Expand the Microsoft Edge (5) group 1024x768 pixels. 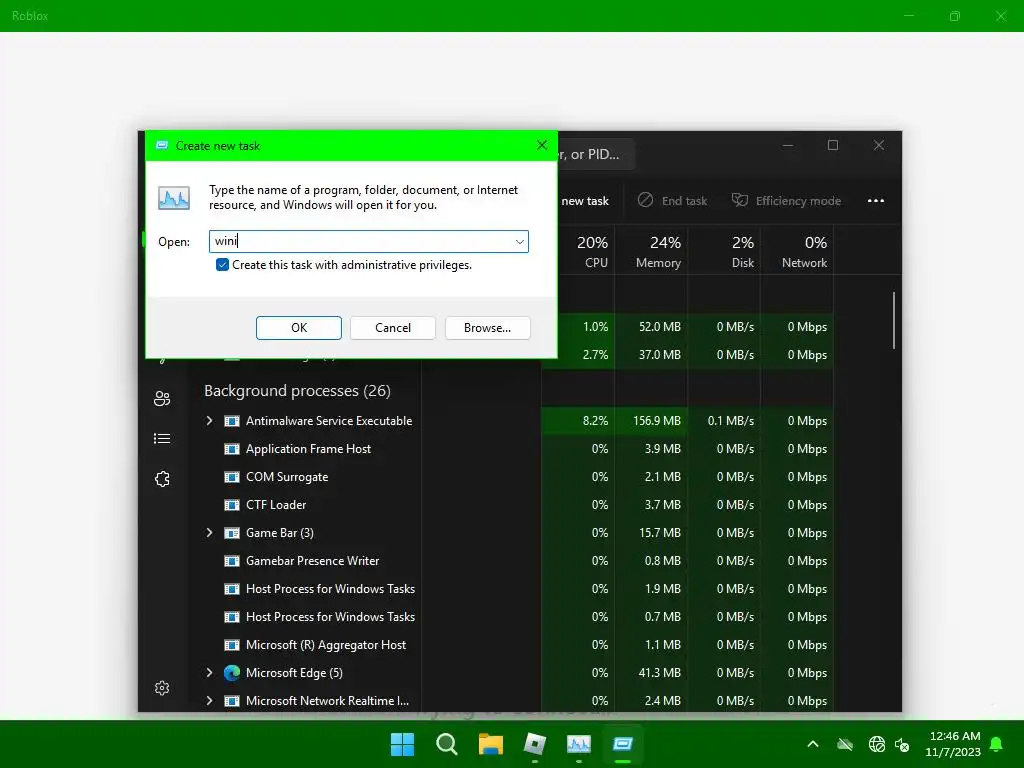point(209,673)
